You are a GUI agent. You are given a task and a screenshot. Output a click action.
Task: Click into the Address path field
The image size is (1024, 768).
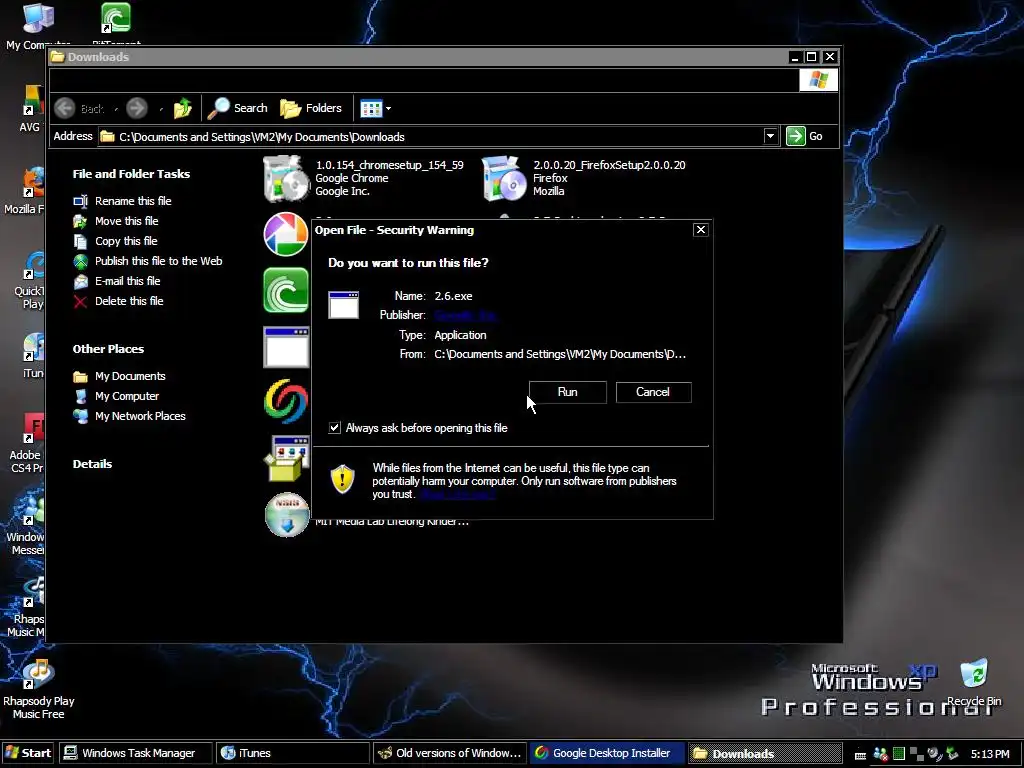coord(431,136)
